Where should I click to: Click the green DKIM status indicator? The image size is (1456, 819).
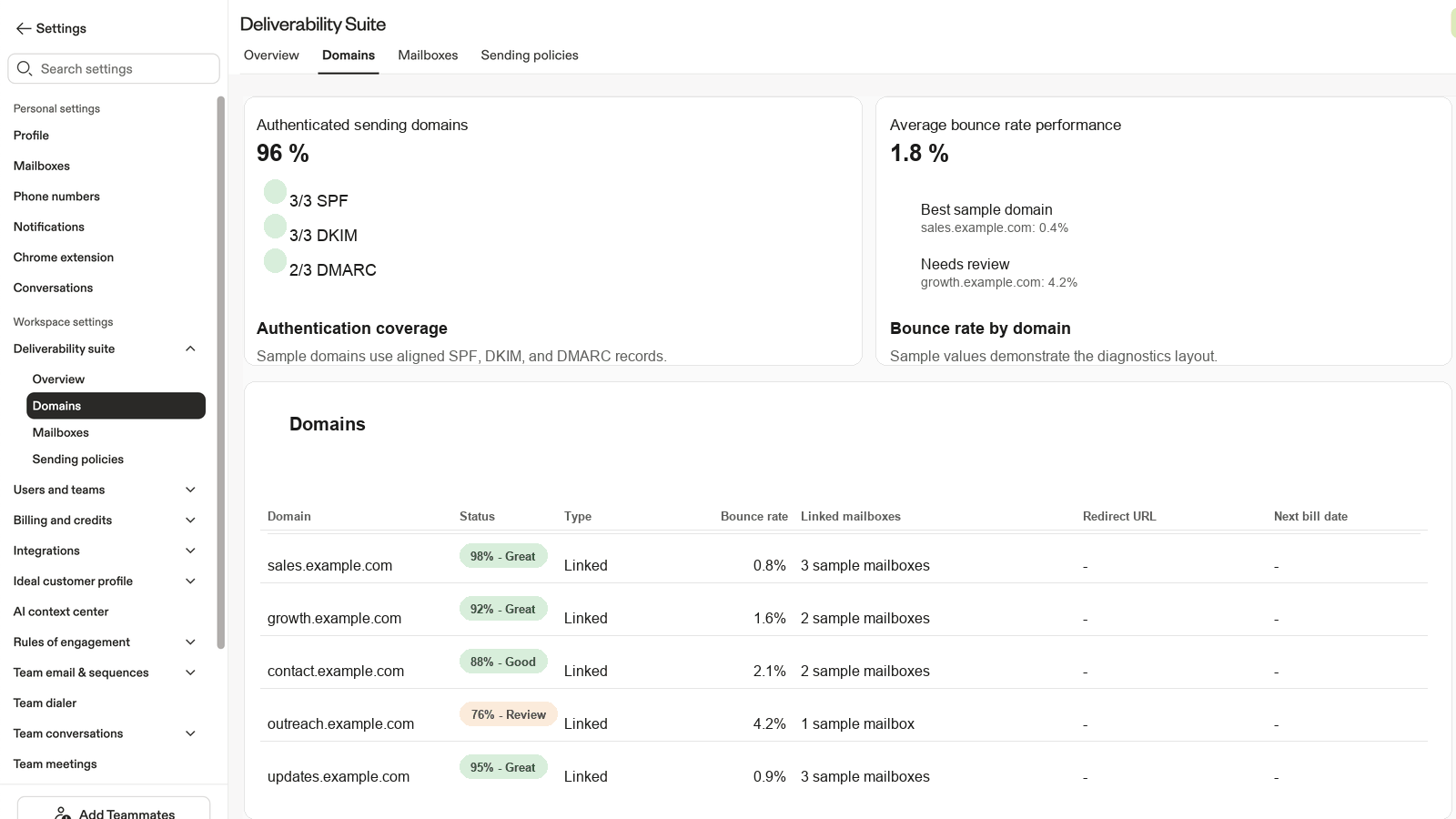click(275, 226)
